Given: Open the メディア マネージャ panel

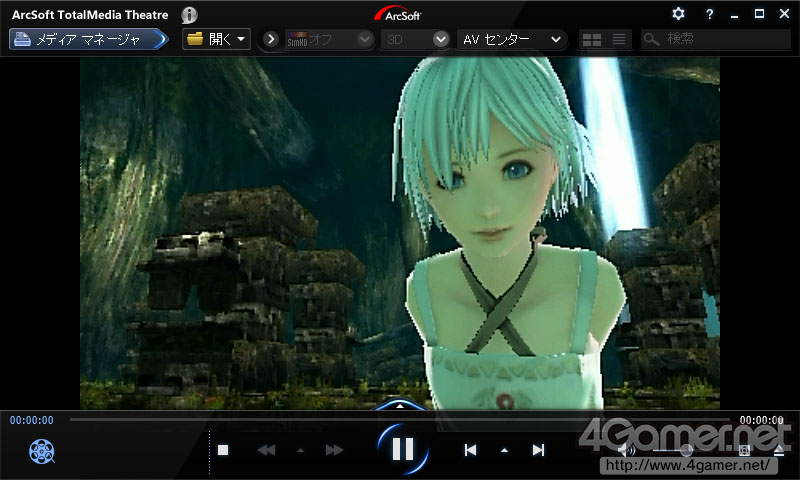Looking at the screenshot, I should tap(88, 39).
